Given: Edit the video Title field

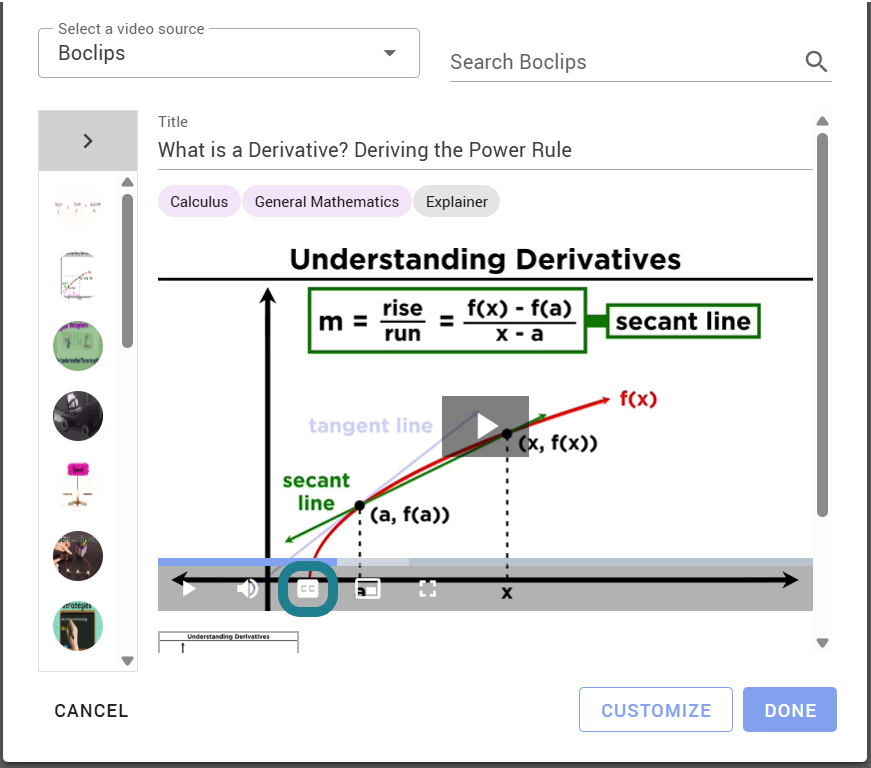Looking at the screenshot, I should [x=485, y=150].
